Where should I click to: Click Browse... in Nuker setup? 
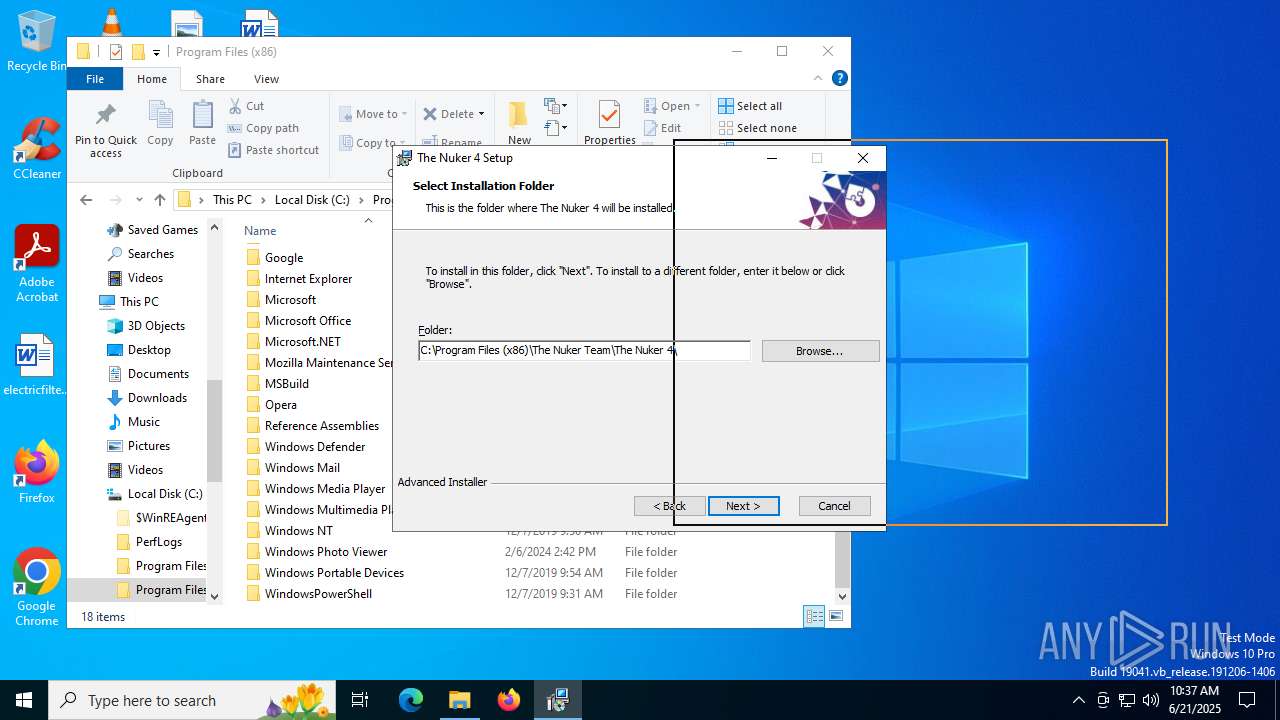(x=820, y=351)
